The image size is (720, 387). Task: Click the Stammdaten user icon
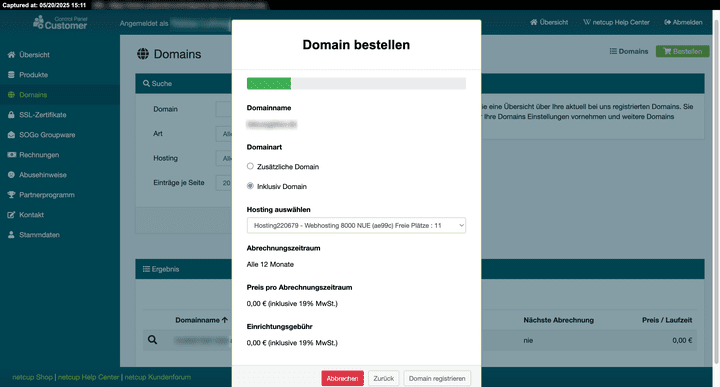[11, 235]
